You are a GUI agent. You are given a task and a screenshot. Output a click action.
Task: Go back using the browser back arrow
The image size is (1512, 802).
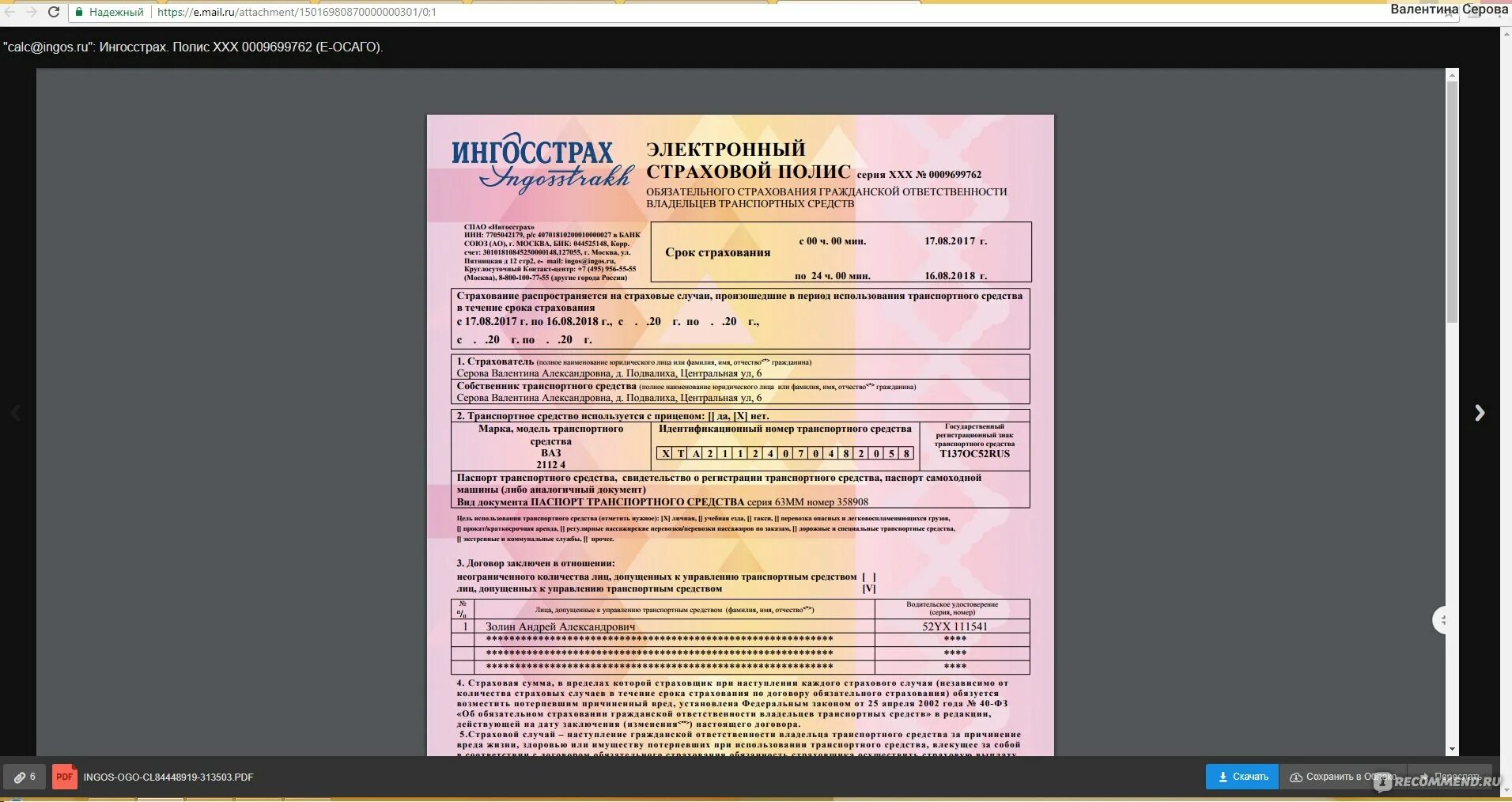pyautogui.click(x=10, y=12)
